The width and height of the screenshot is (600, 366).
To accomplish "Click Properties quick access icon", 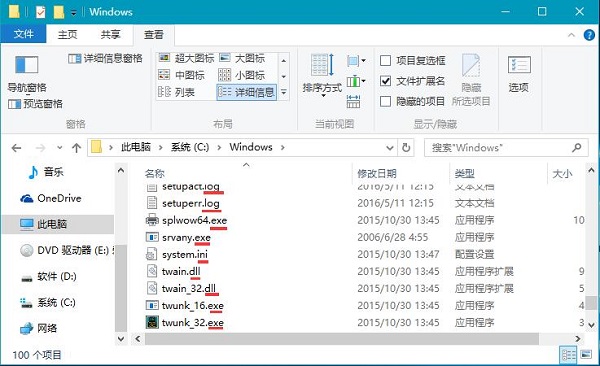I will (x=40, y=12).
